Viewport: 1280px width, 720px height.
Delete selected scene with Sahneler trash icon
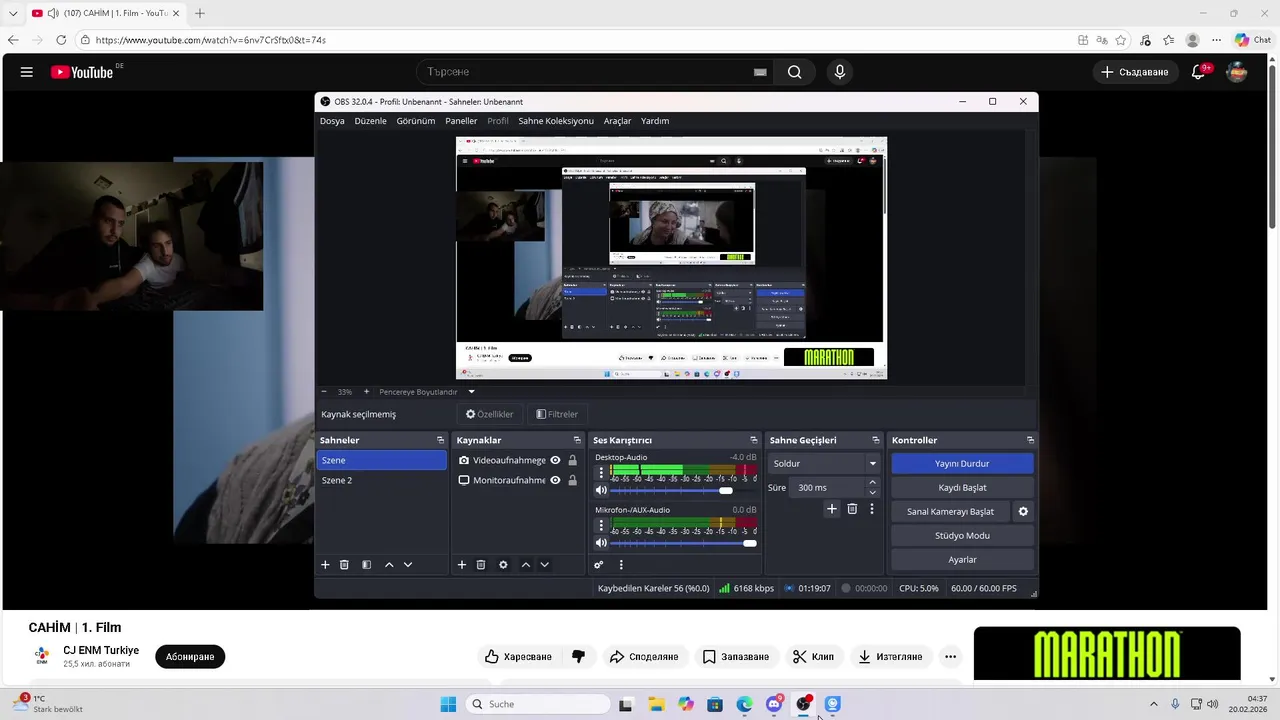344,565
